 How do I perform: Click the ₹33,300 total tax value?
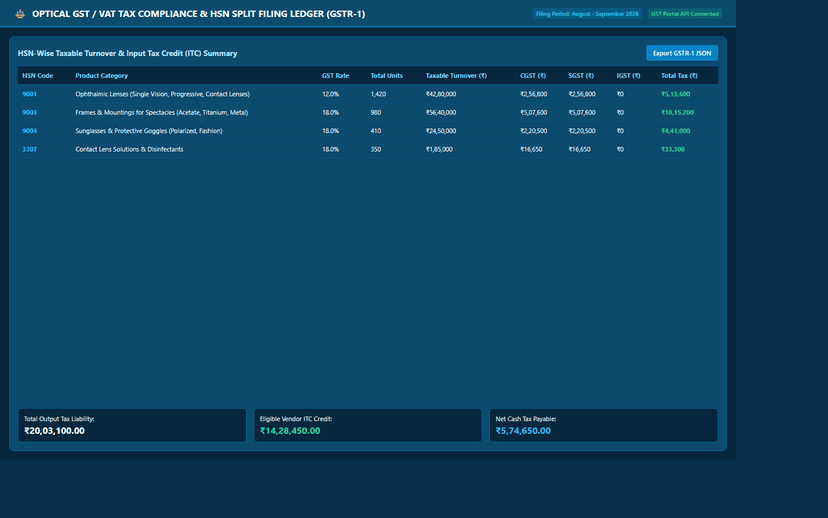point(673,149)
